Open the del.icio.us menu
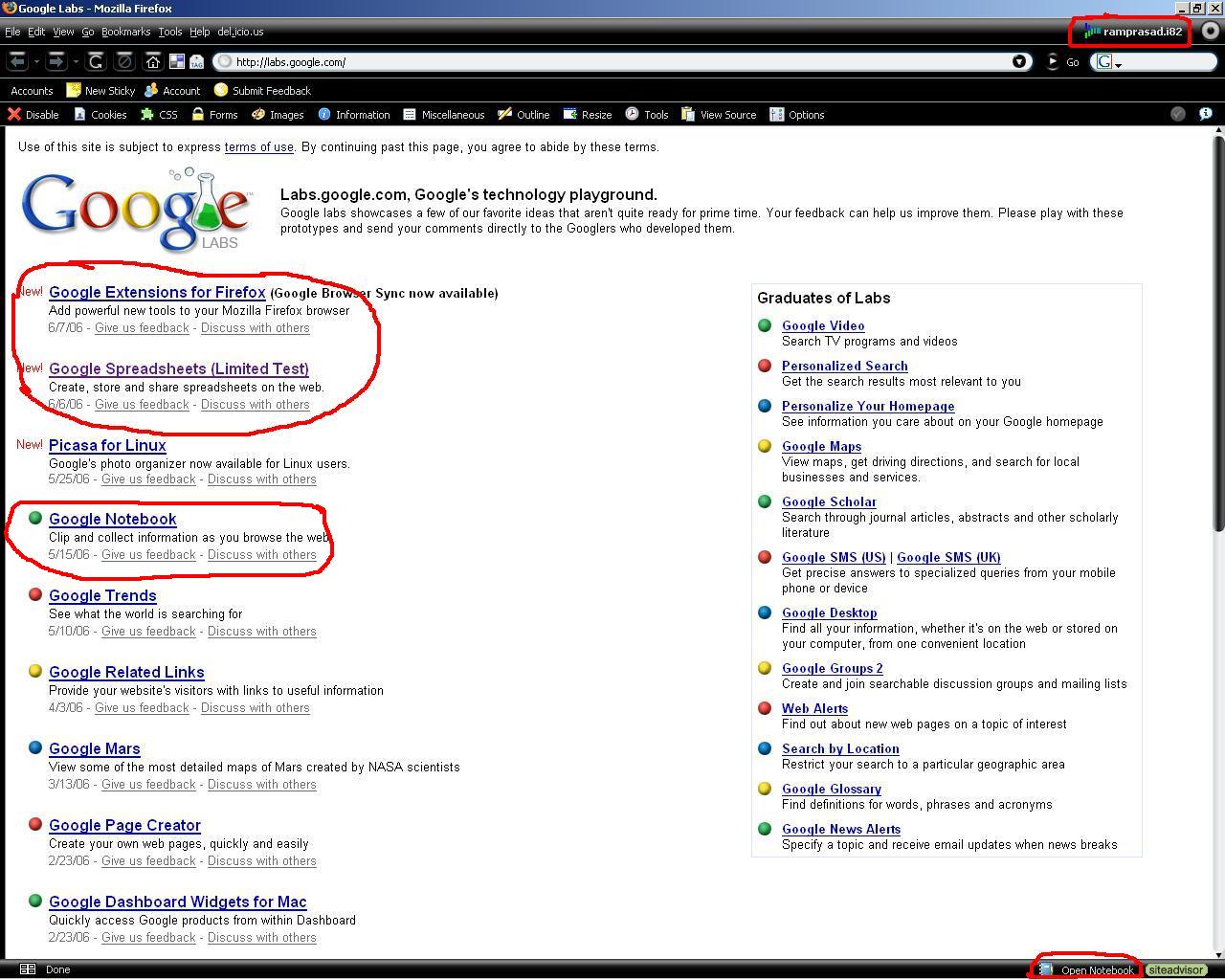Viewport: 1225px width, 980px height. 240,32
